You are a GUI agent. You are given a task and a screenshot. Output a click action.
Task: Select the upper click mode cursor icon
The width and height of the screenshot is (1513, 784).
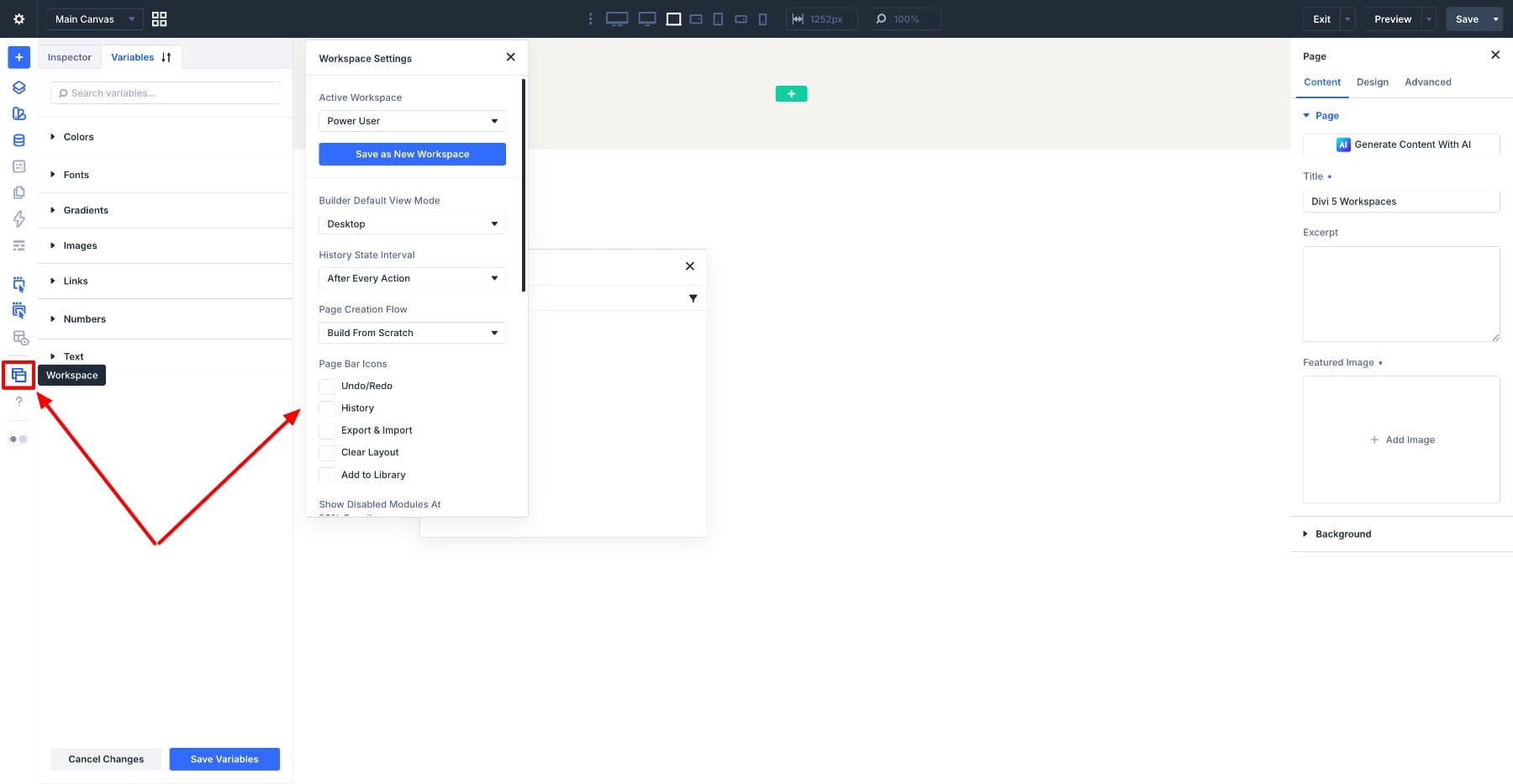point(18,285)
